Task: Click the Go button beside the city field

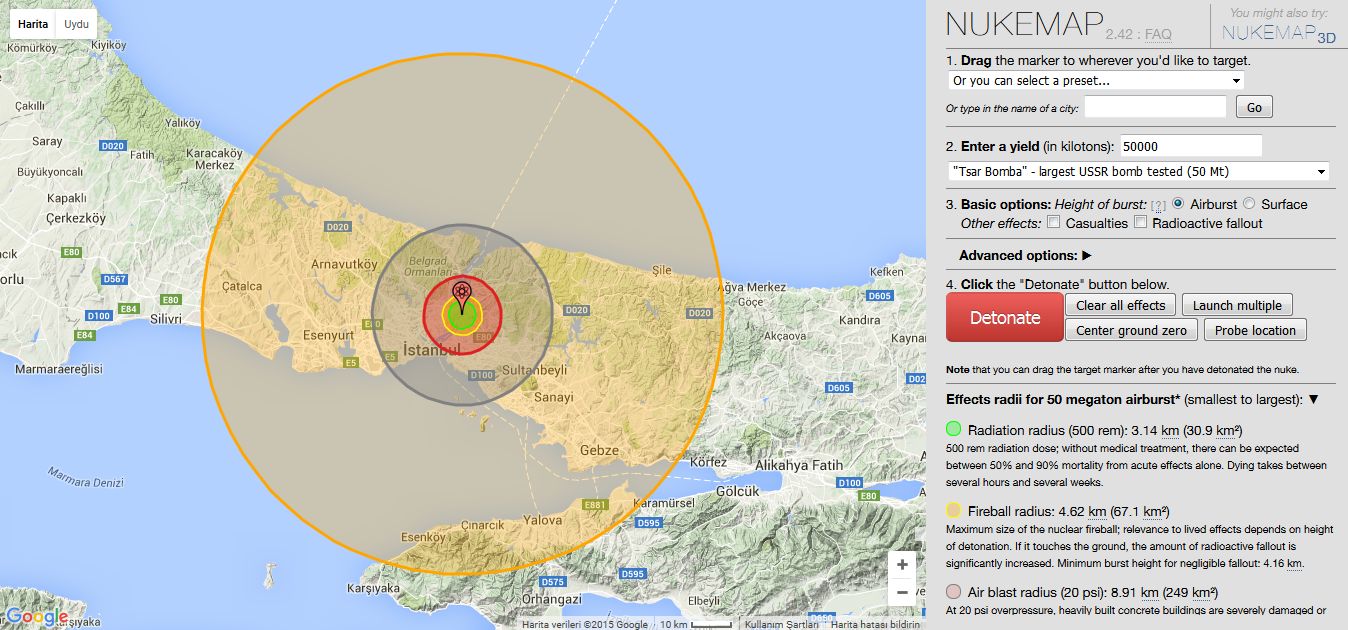Action: pos(1254,107)
